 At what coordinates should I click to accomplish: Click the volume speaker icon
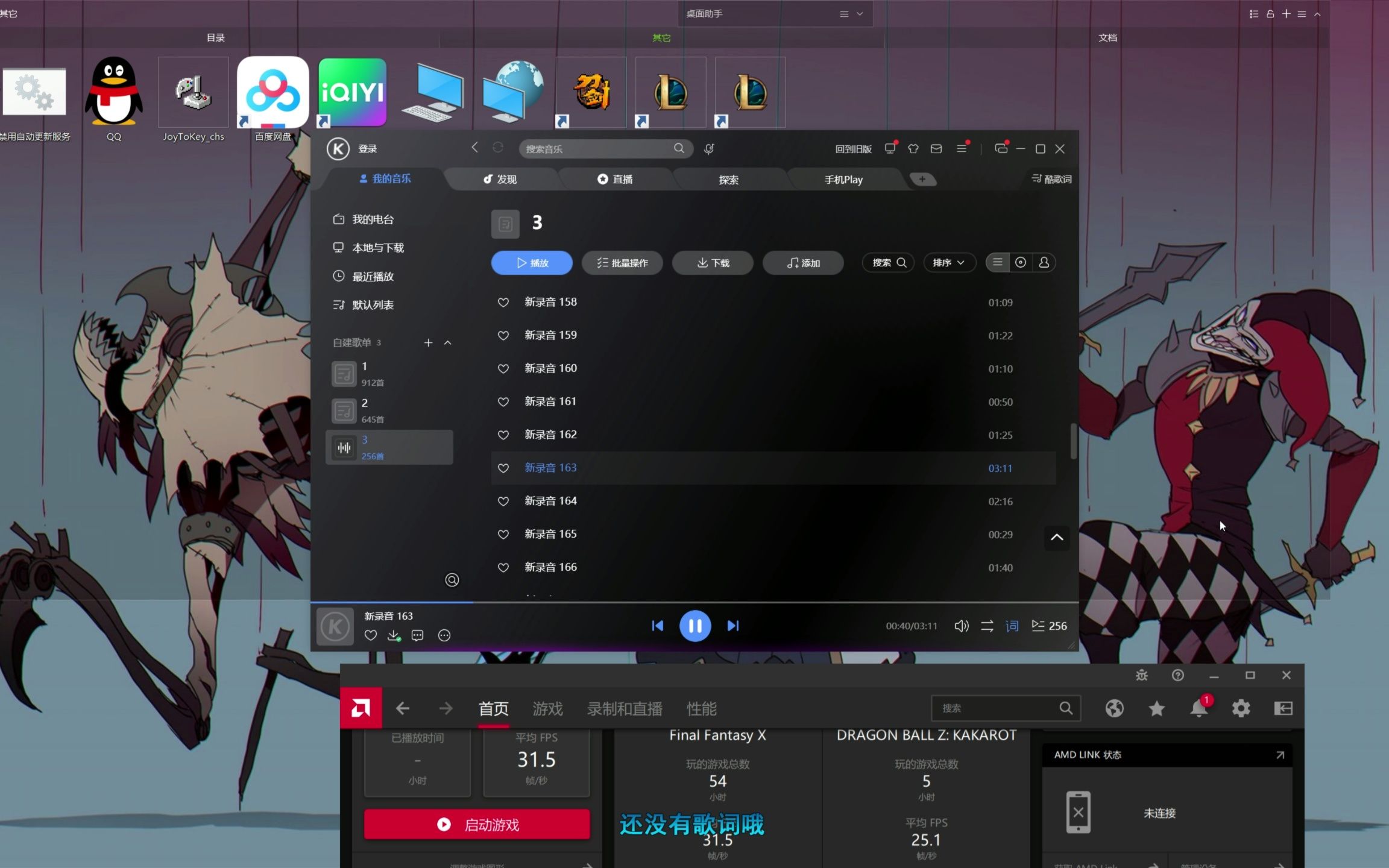coord(962,626)
